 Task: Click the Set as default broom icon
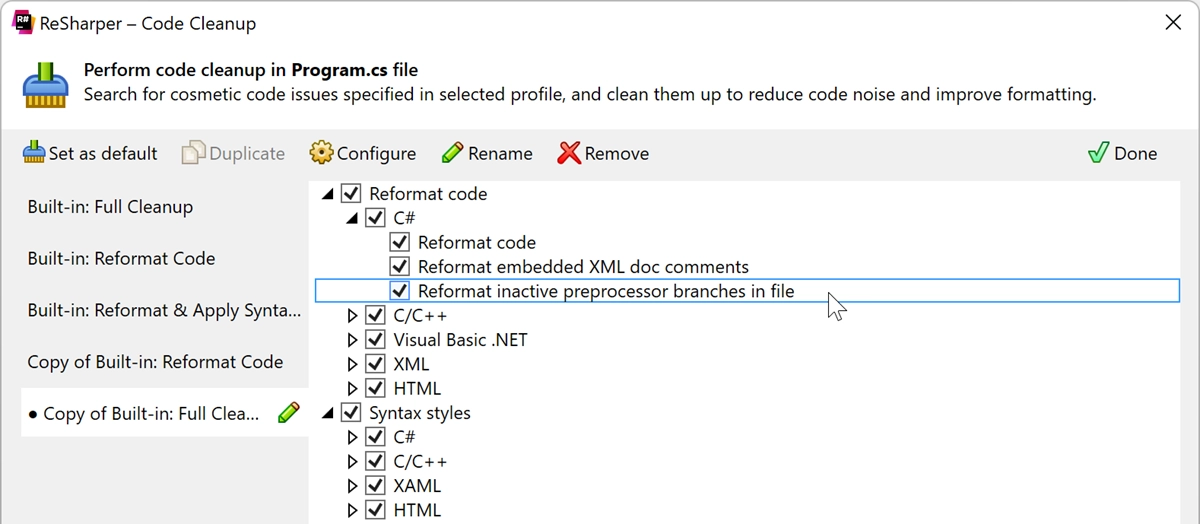click(34, 153)
